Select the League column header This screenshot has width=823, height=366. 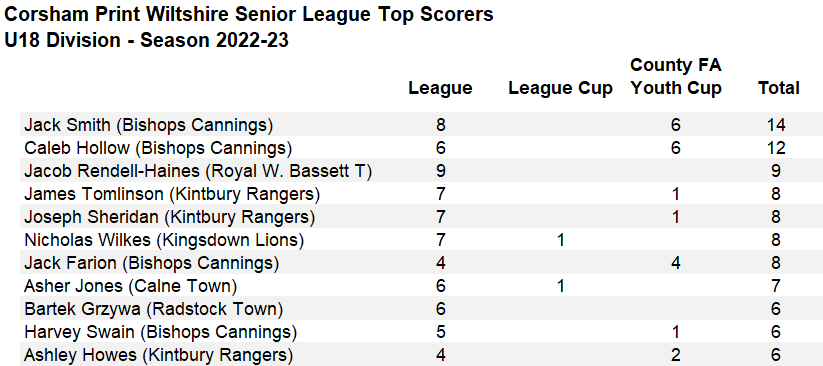point(440,88)
